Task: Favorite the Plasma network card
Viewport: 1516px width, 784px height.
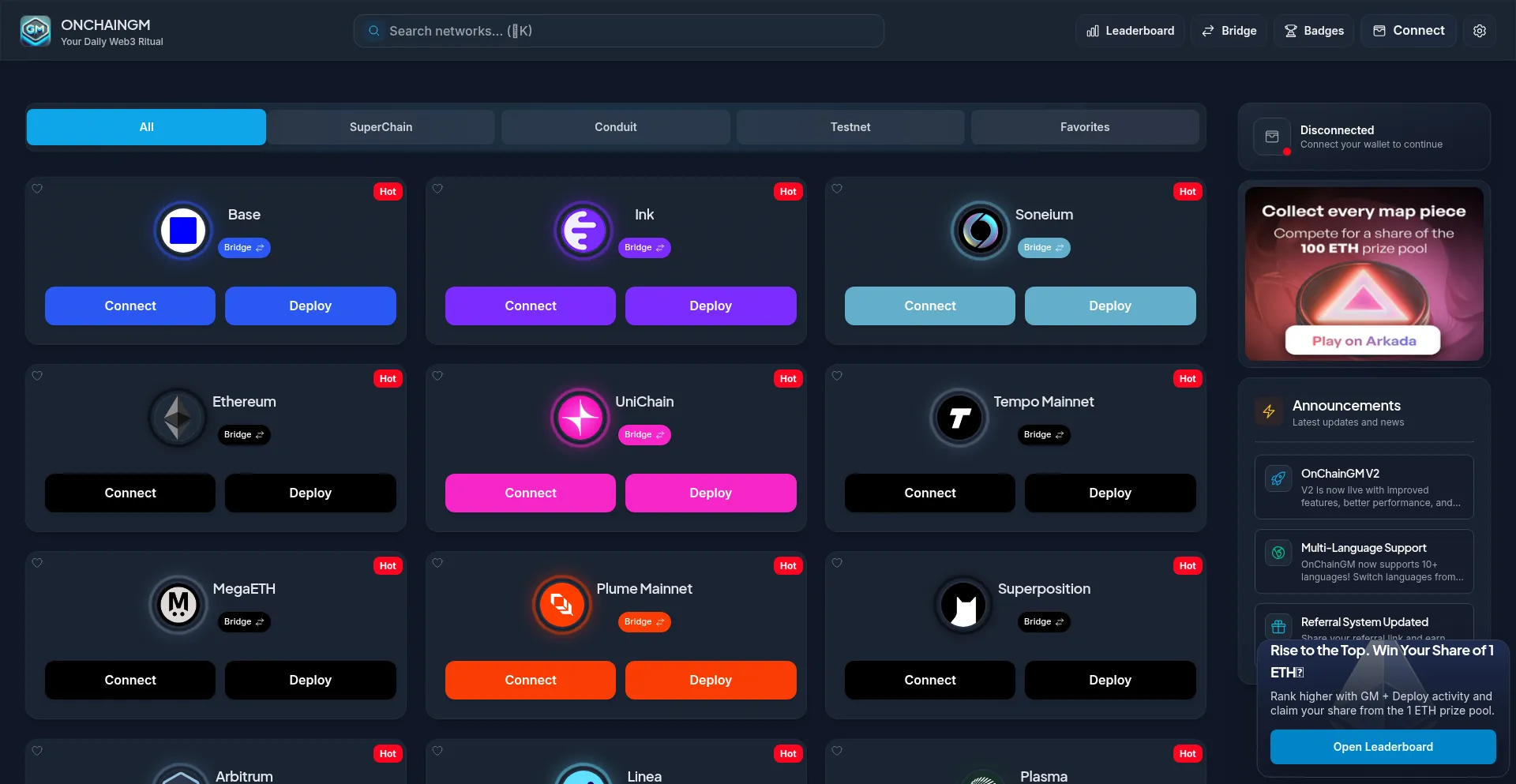Action: tap(837, 751)
